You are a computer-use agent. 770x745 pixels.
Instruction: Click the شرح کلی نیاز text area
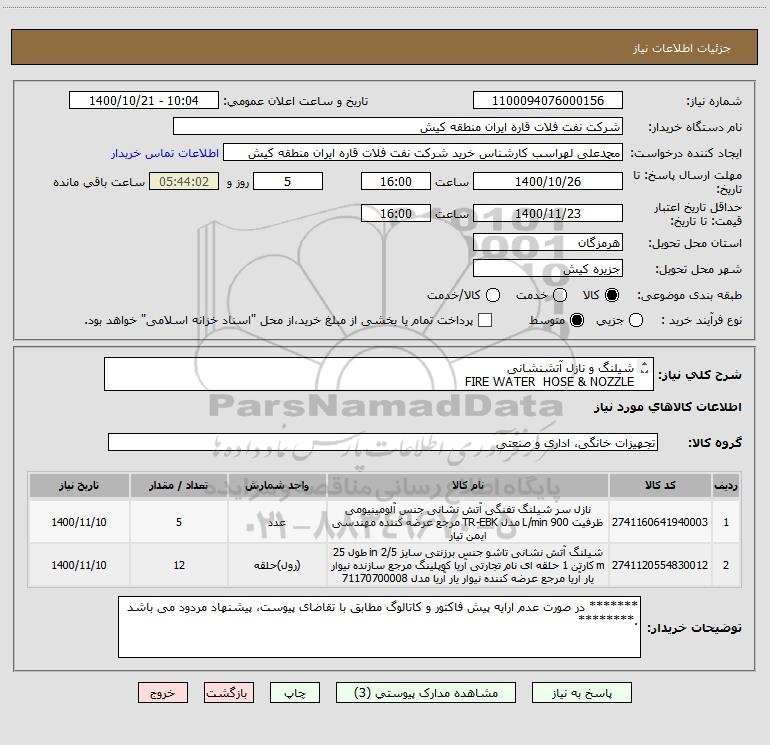pyautogui.click(x=379, y=374)
